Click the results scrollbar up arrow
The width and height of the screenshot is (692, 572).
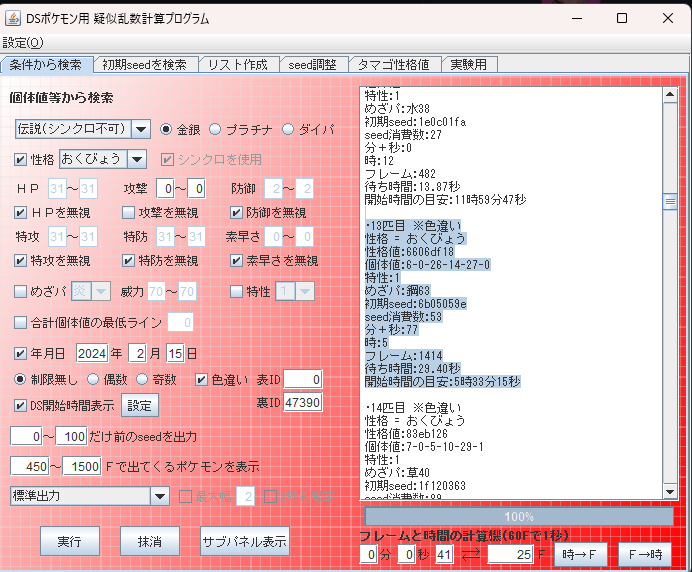(670, 94)
